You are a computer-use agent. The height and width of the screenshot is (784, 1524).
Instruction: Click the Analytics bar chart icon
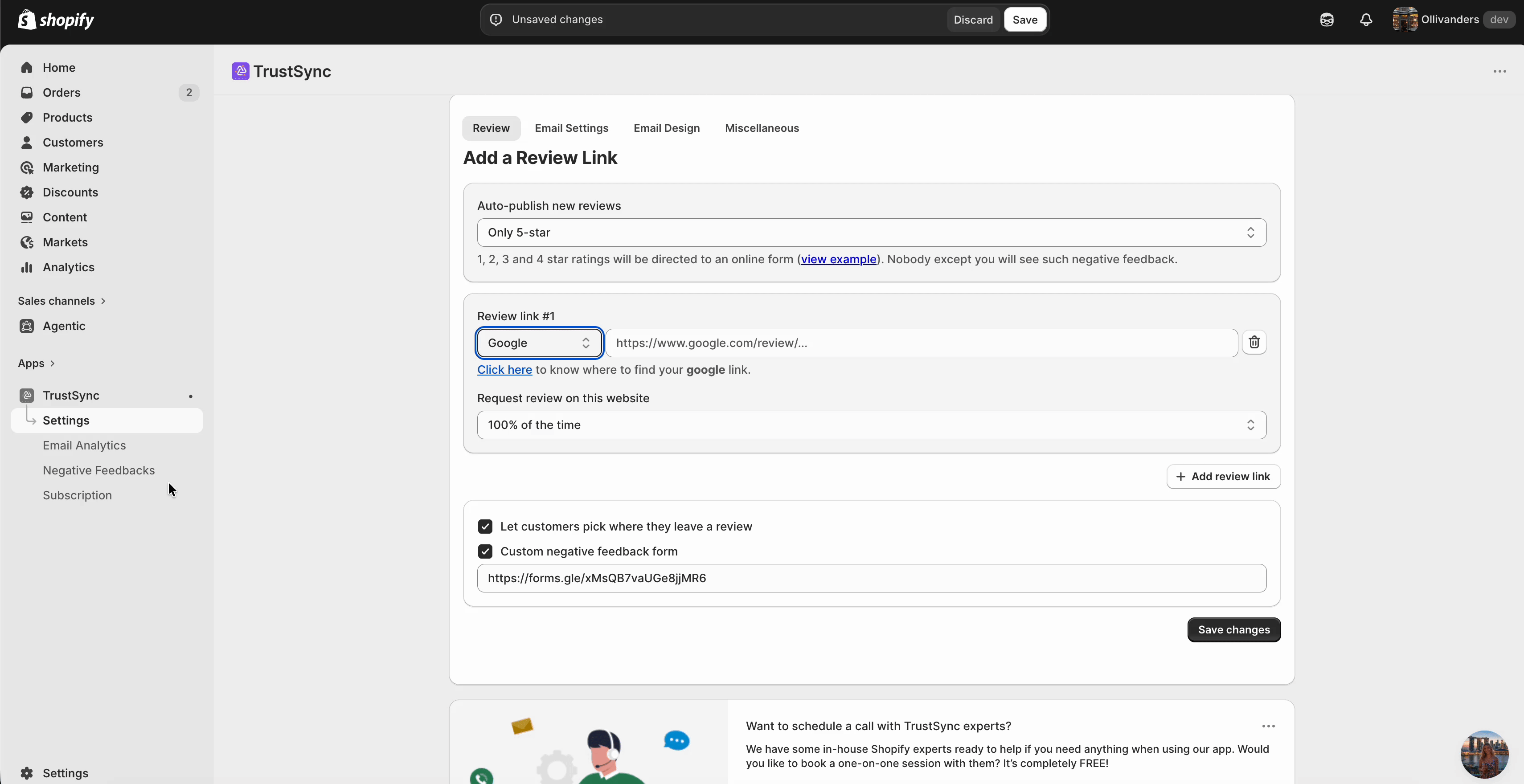(27, 267)
